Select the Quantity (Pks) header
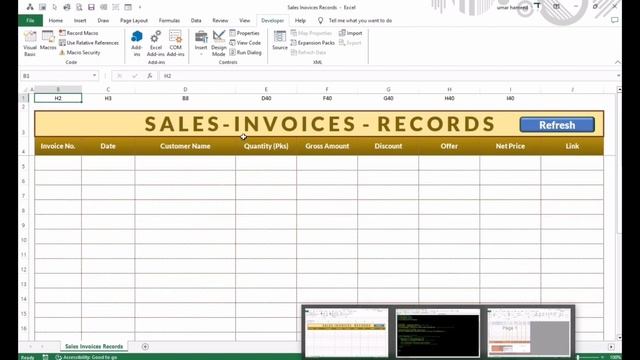Viewport: 640px width, 360px height. 266,146
